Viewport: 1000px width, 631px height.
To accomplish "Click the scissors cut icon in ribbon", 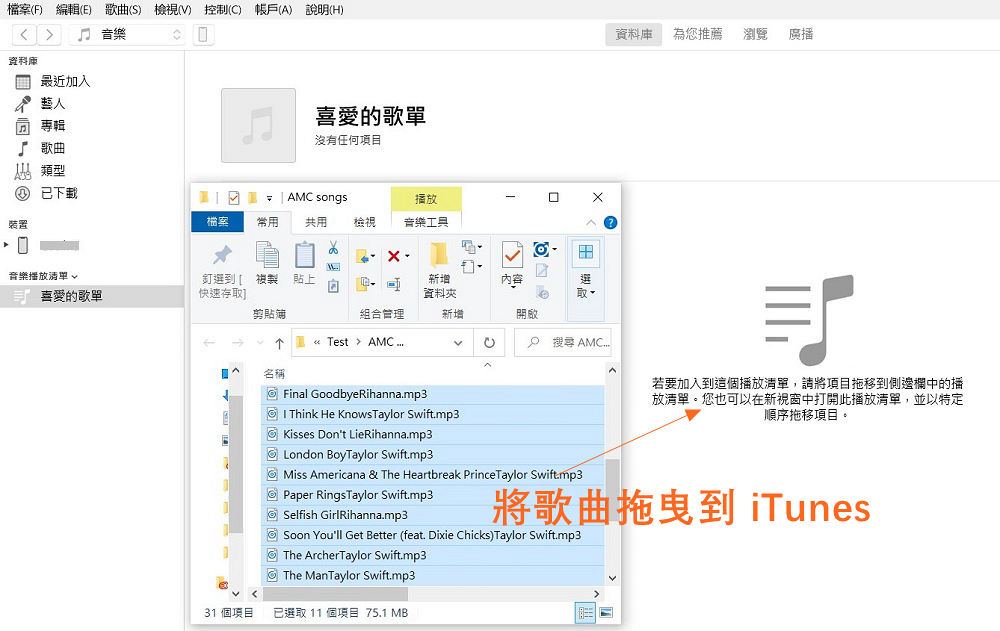I will coord(334,248).
